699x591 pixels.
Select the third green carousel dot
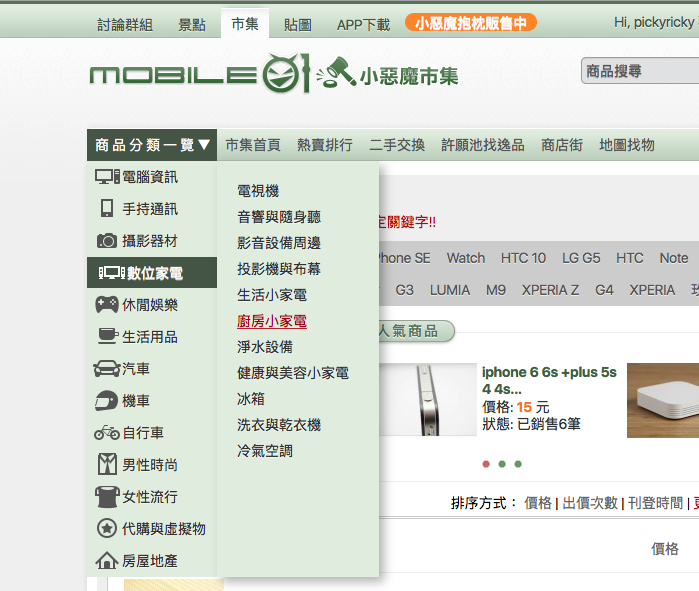pos(518,464)
